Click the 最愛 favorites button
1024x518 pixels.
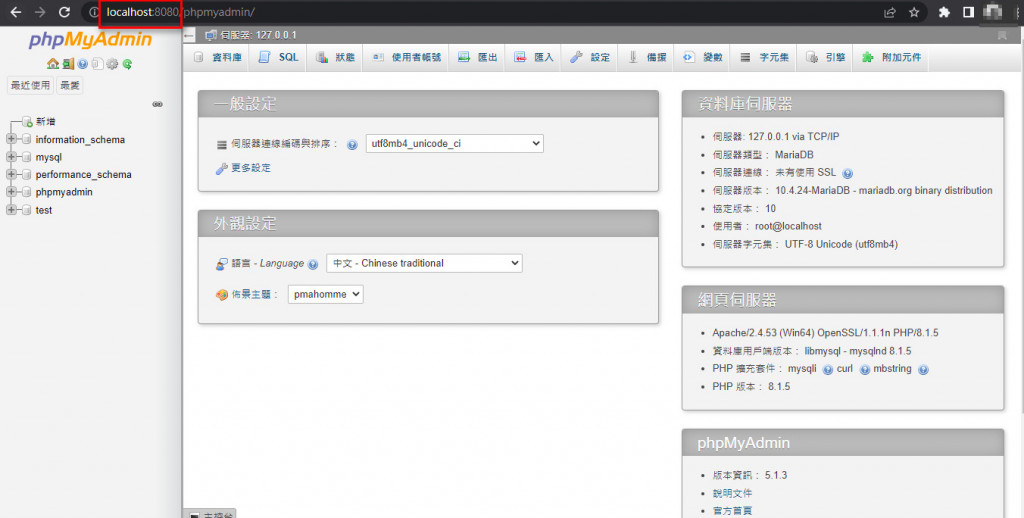click(70, 86)
